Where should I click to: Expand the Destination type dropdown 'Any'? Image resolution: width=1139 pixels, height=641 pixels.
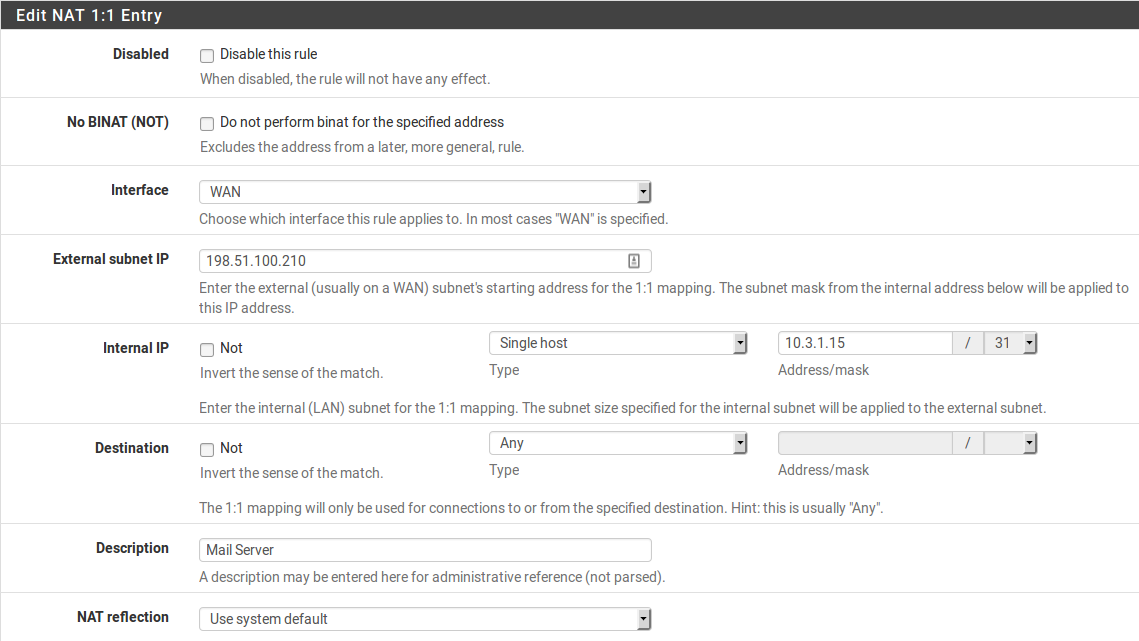click(x=618, y=443)
